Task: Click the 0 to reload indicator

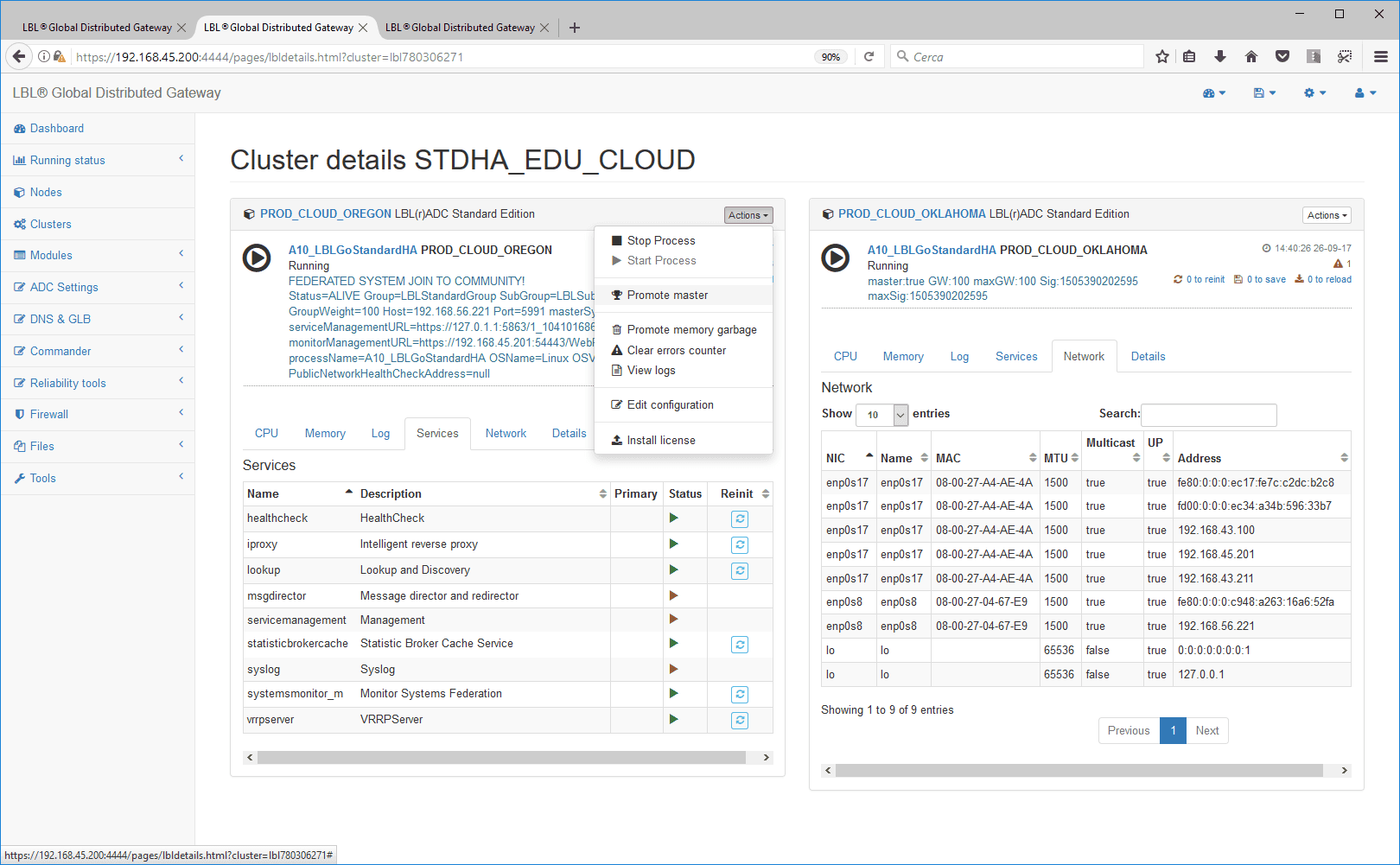Action: [1323, 279]
